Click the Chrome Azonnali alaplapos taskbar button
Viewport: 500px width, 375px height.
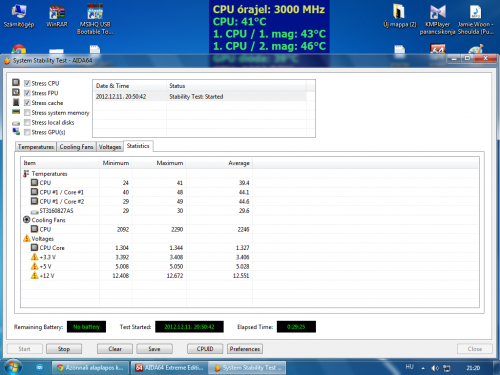pos(90,368)
